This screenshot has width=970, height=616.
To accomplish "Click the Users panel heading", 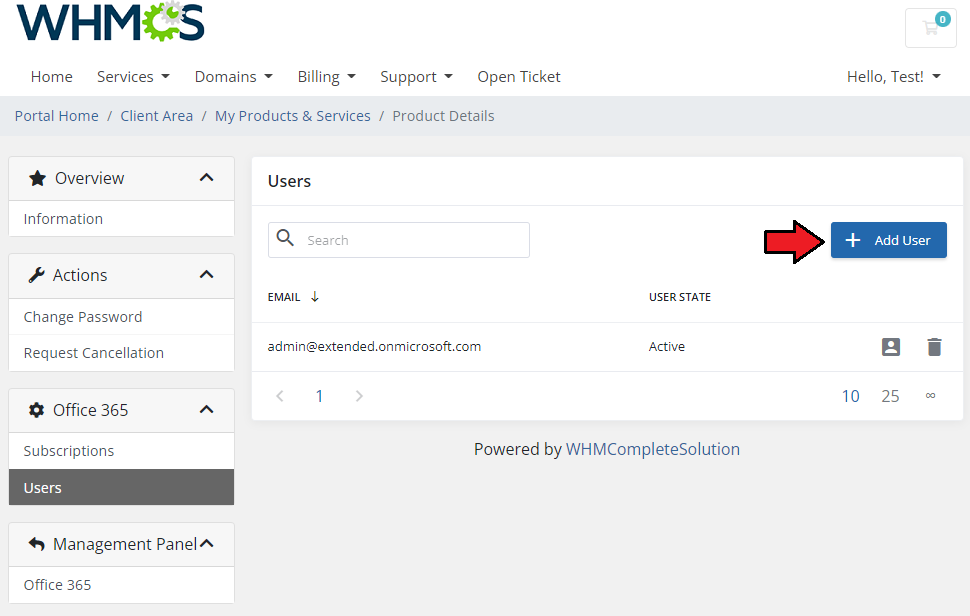I will 289,181.
